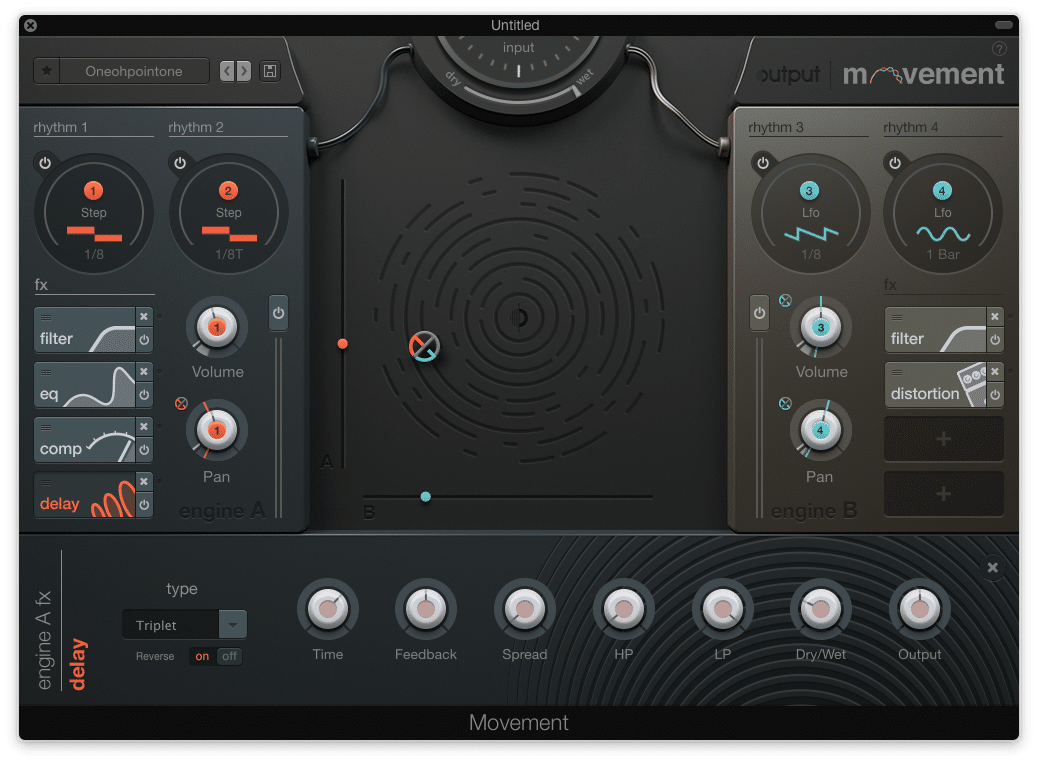Screen dimensions: 1038x763
Task: Open the distortion effect slot
Action: click(x=936, y=384)
